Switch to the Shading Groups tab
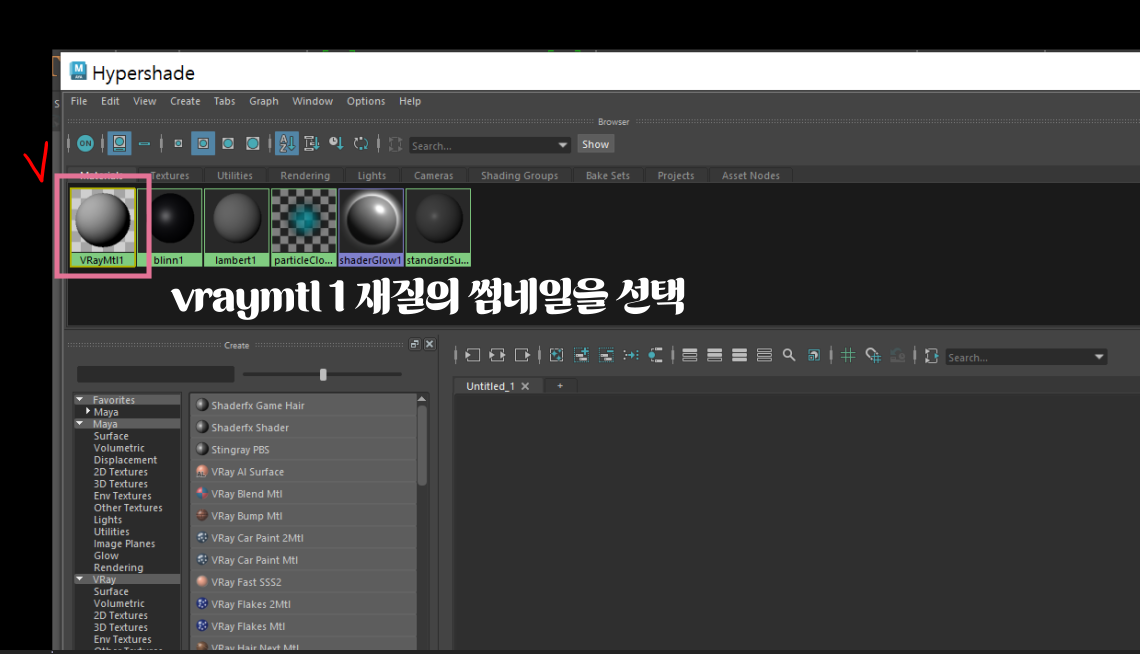The height and width of the screenshot is (654, 1140). click(x=519, y=175)
